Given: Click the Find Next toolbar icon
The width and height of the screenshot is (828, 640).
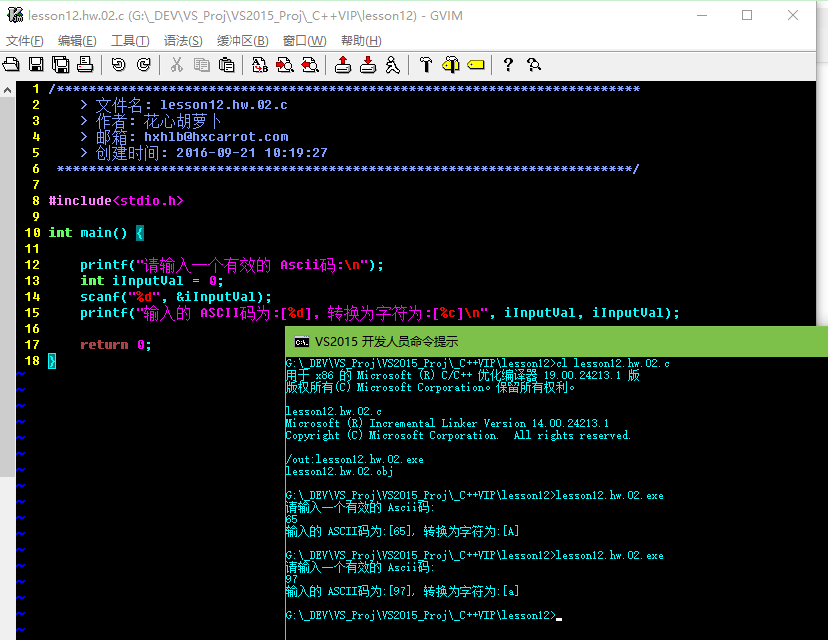Looking at the screenshot, I should click(285, 65).
